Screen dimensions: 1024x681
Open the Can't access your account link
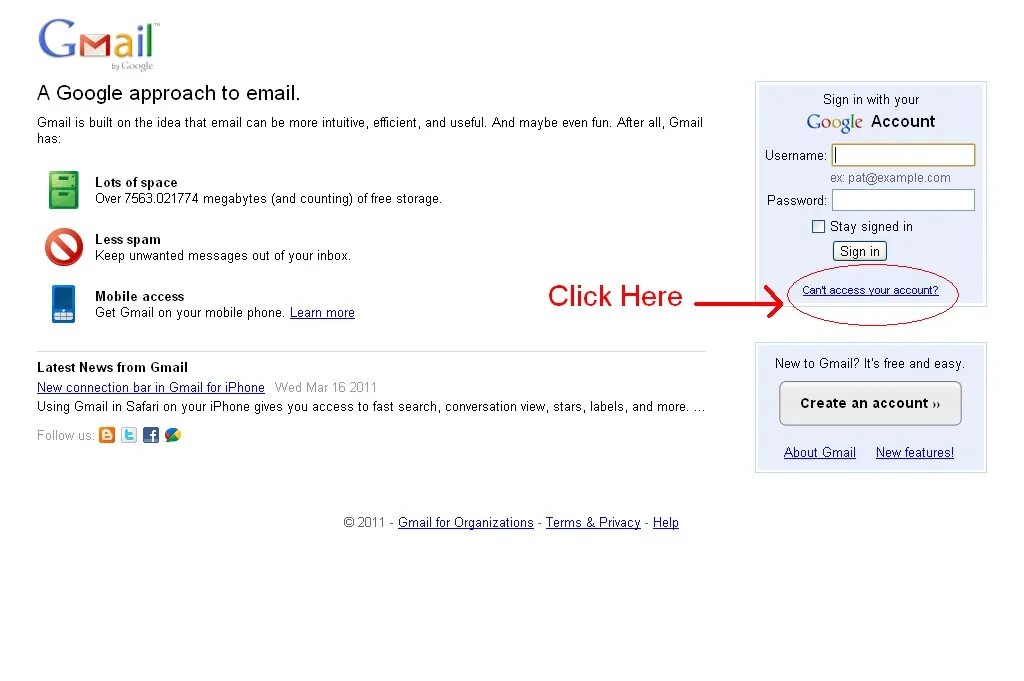[870, 290]
